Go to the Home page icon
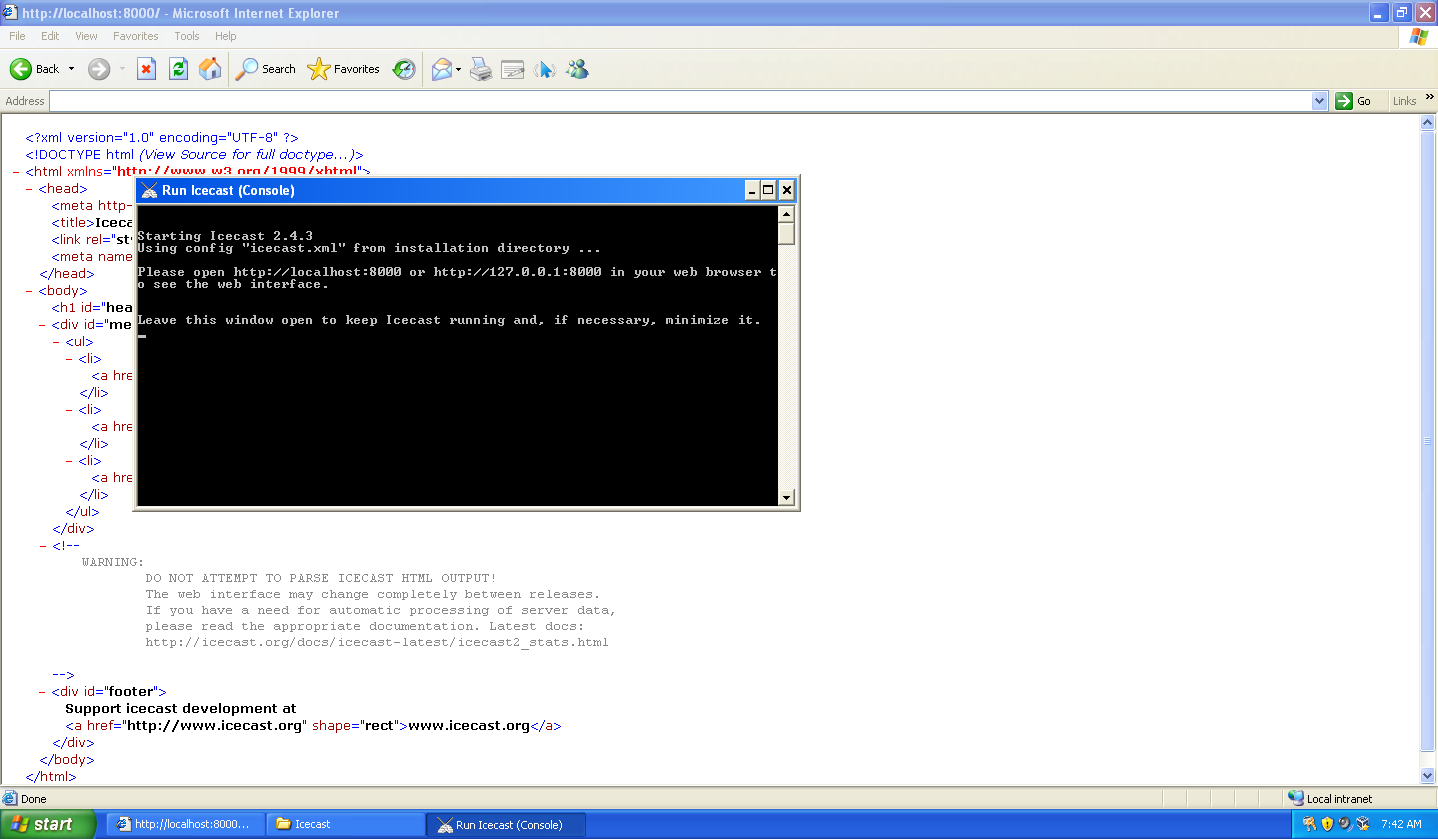Screen dimensions: 1438x839 [210, 69]
